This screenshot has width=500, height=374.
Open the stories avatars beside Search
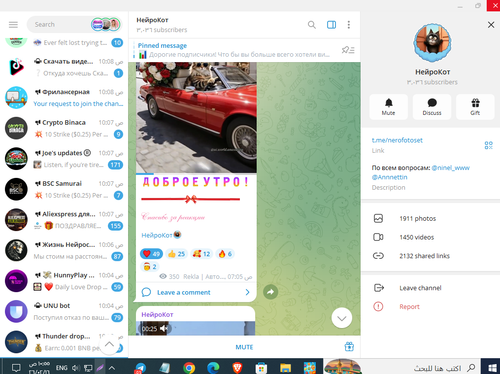[x=105, y=25]
